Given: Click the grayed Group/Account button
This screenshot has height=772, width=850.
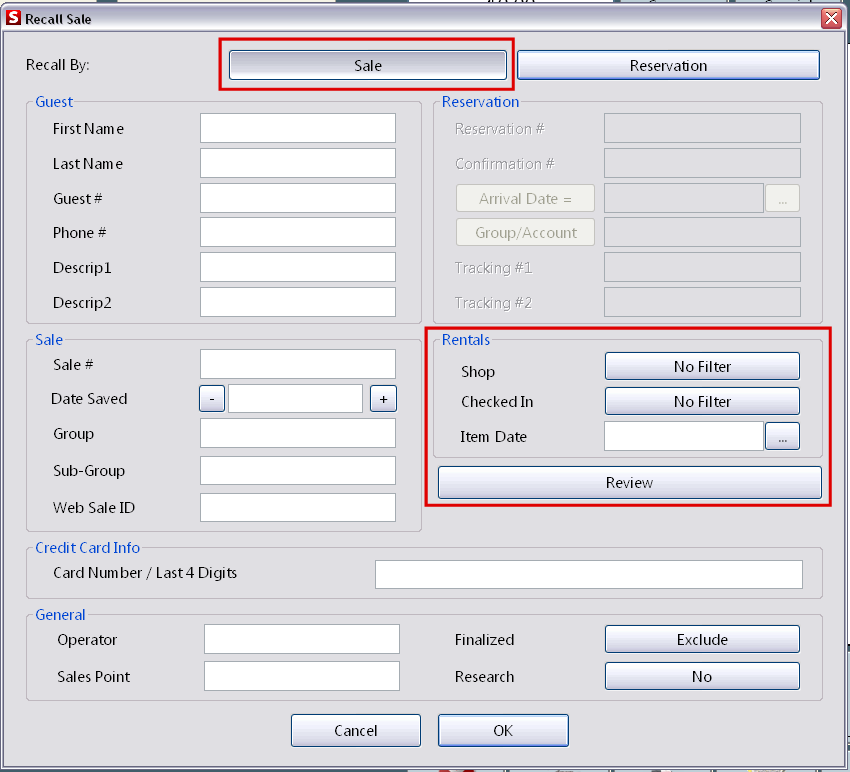Looking at the screenshot, I should [x=525, y=232].
